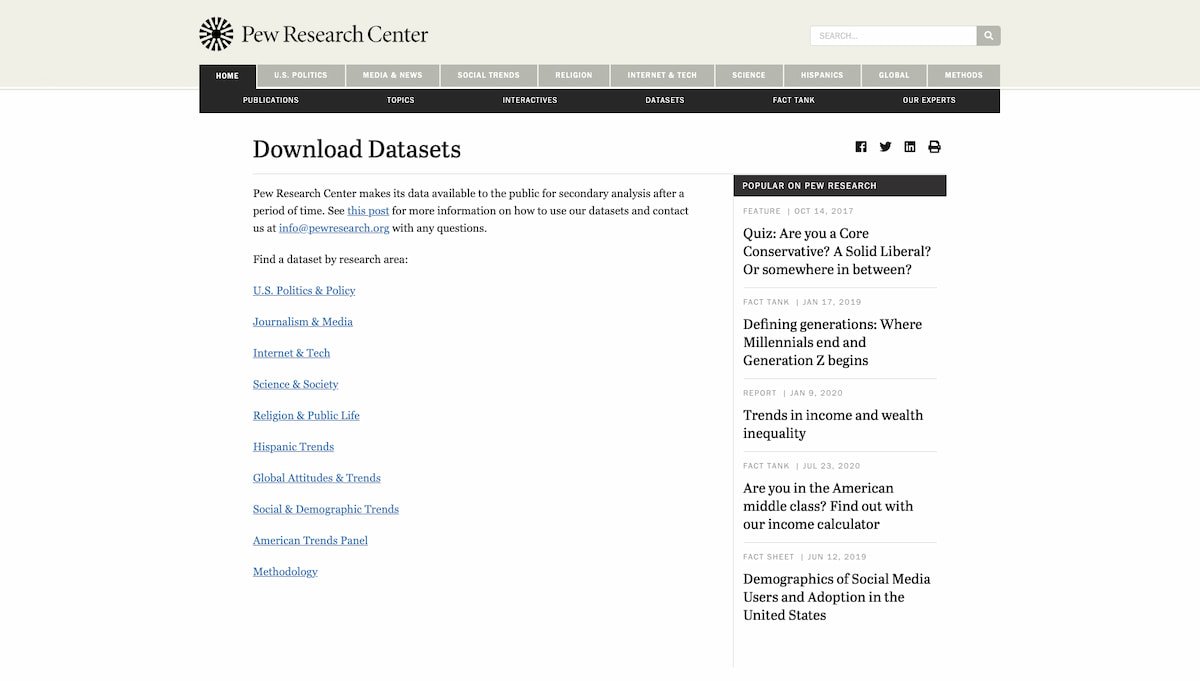Print the page using the printer icon

[x=933, y=146]
